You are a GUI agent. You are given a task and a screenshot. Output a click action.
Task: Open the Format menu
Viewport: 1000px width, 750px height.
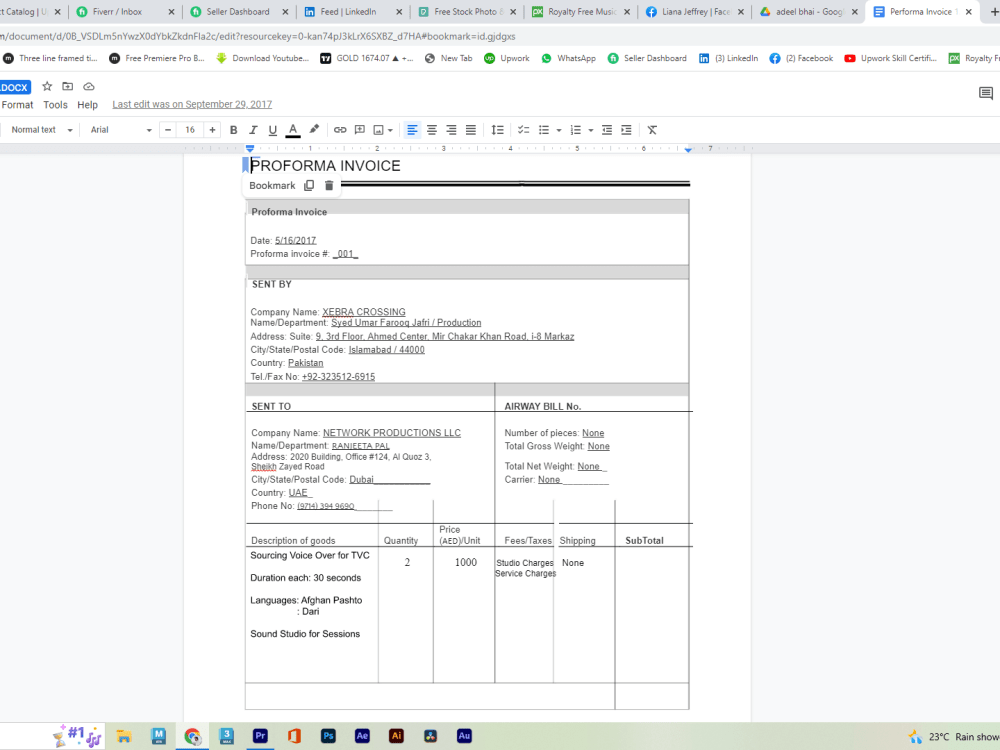click(17, 105)
